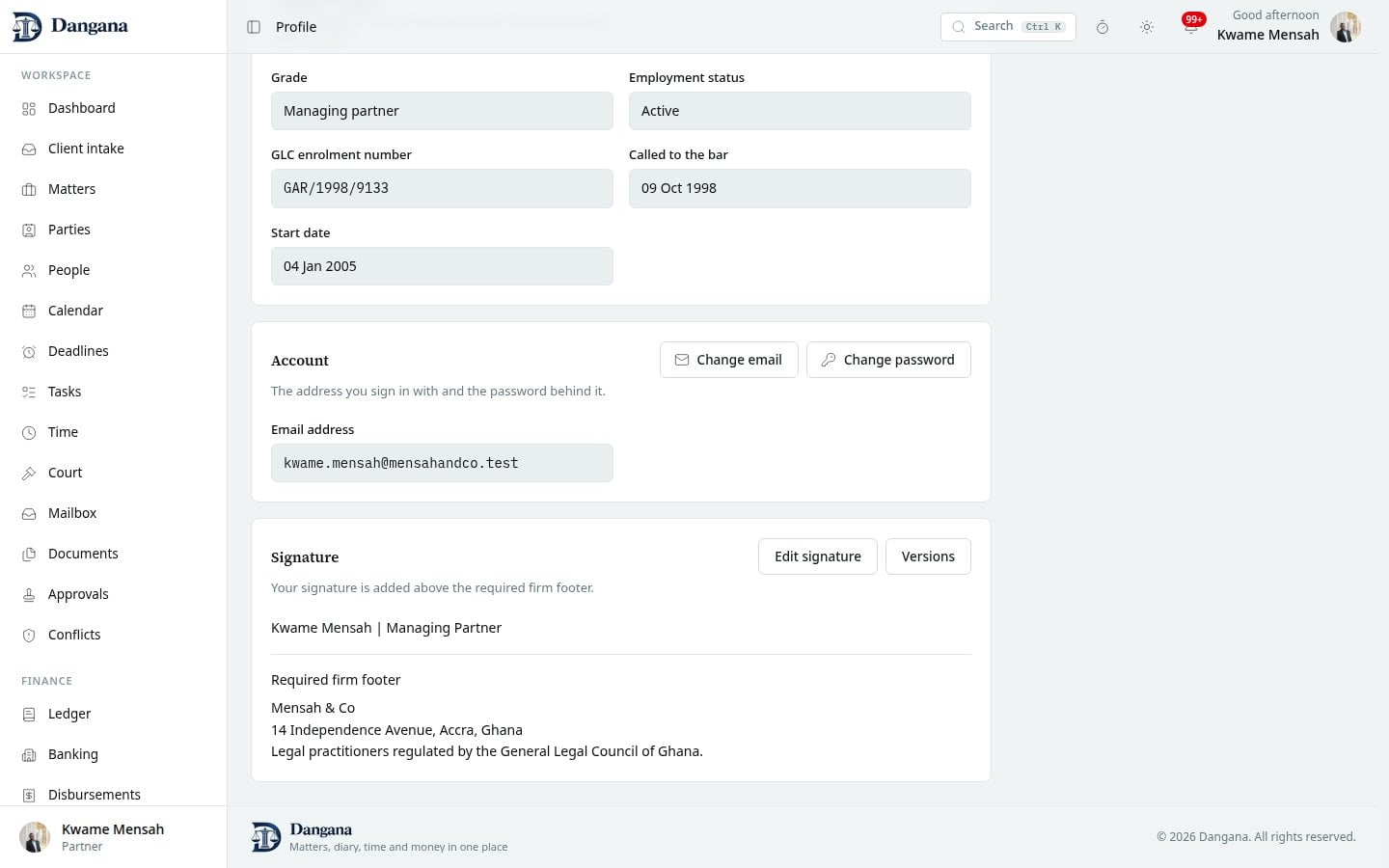This screenshot has width=1389, height=868.
Task: Click the Time clock icon
Action: point(29,433)
